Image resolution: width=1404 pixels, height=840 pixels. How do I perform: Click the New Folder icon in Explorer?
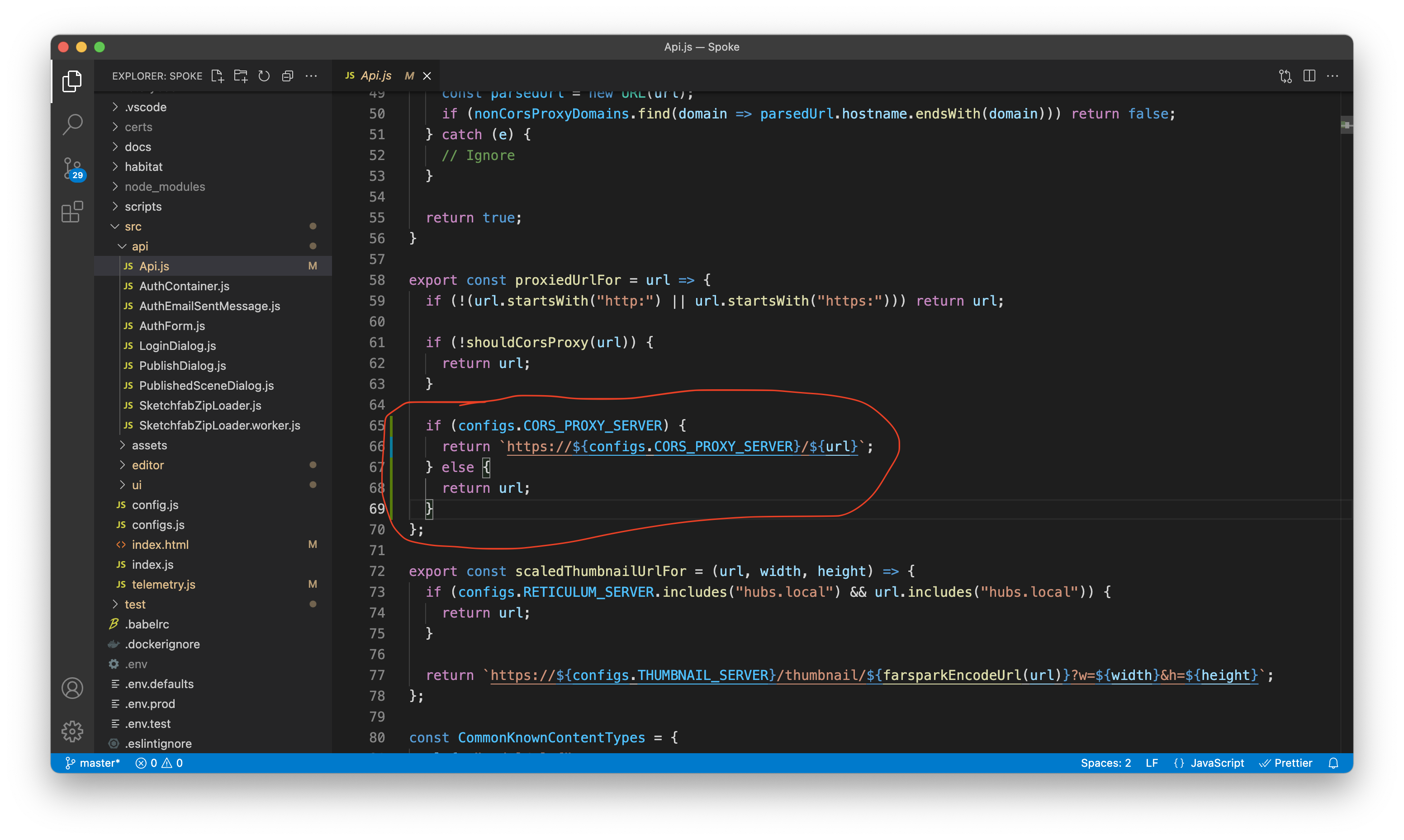(241, 76)
